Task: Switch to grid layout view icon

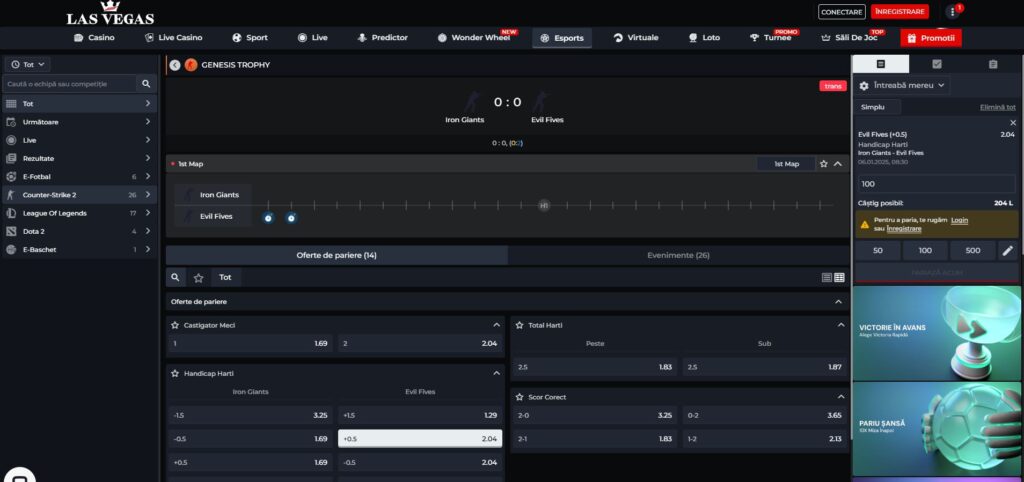Action: point(839,278)
